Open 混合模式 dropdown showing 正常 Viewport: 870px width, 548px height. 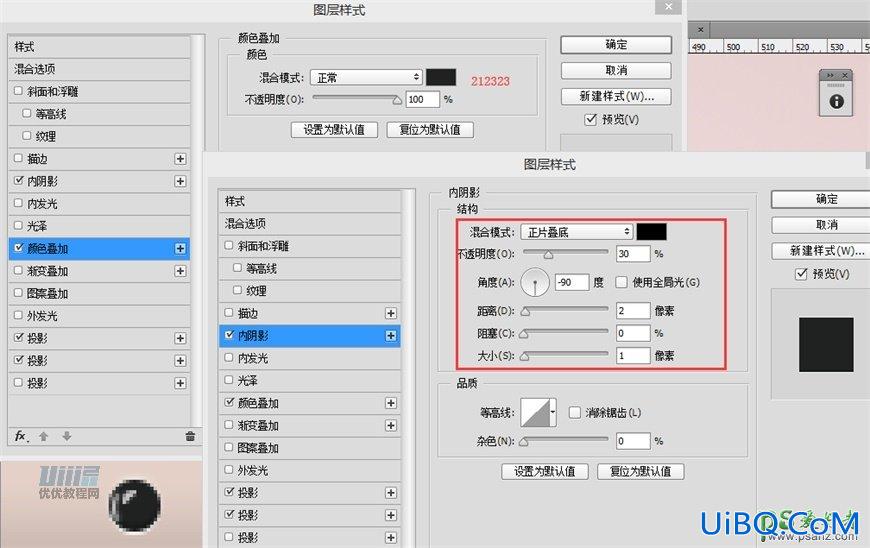[x=366, y=78]
